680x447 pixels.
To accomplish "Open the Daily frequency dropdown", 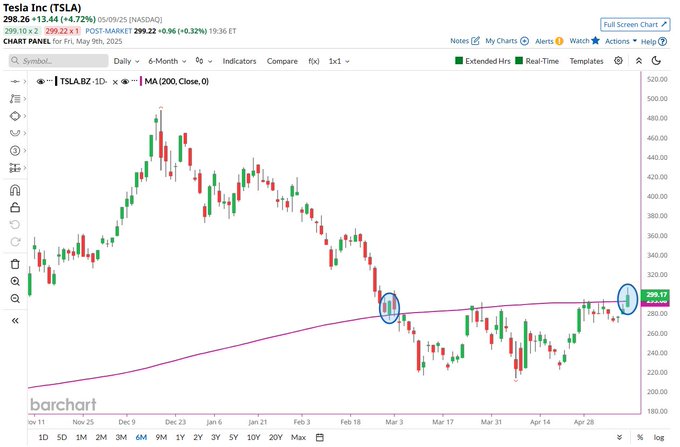I will pos(126,61).
